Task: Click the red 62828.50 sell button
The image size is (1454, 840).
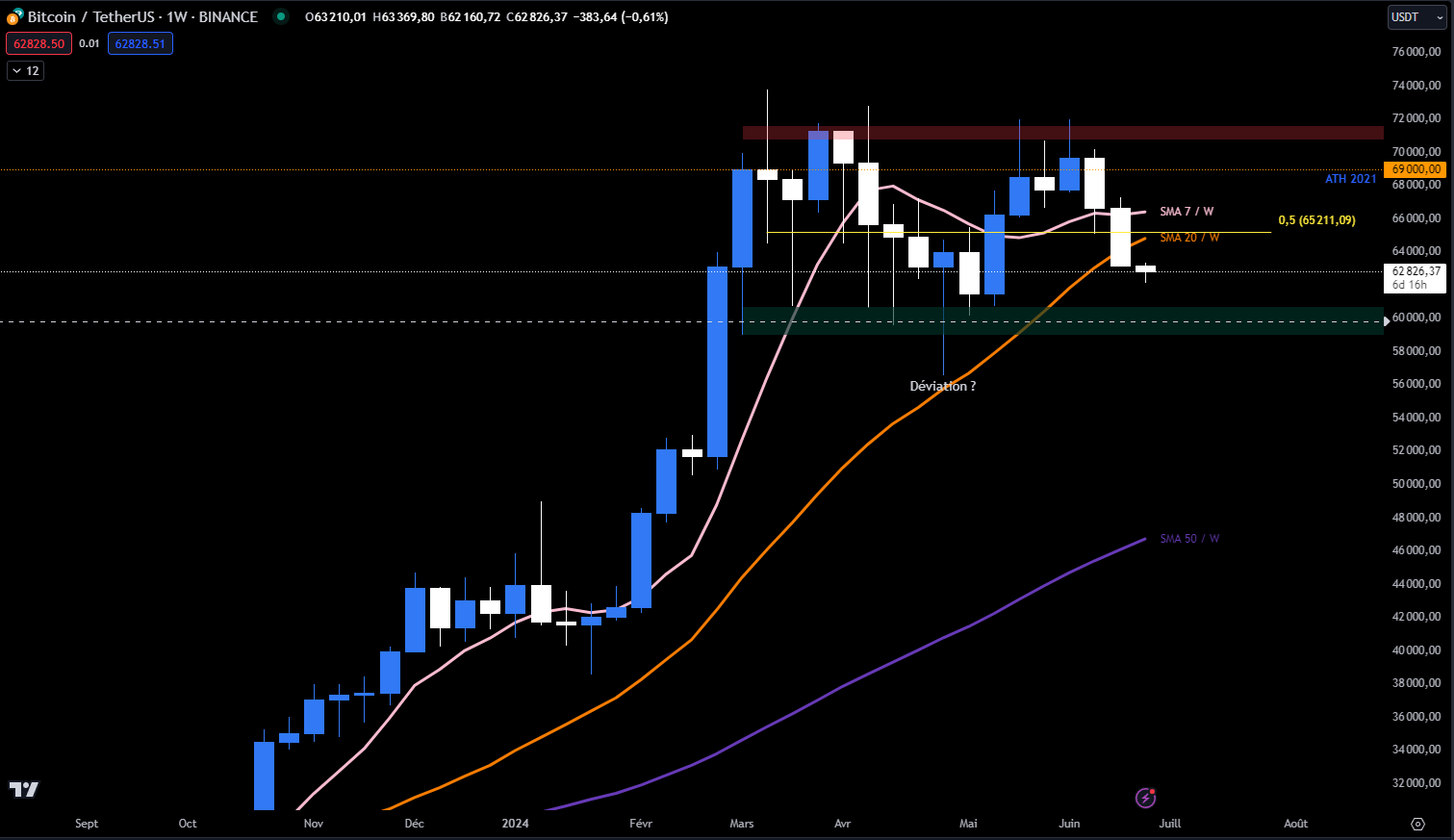Action: 39,43
